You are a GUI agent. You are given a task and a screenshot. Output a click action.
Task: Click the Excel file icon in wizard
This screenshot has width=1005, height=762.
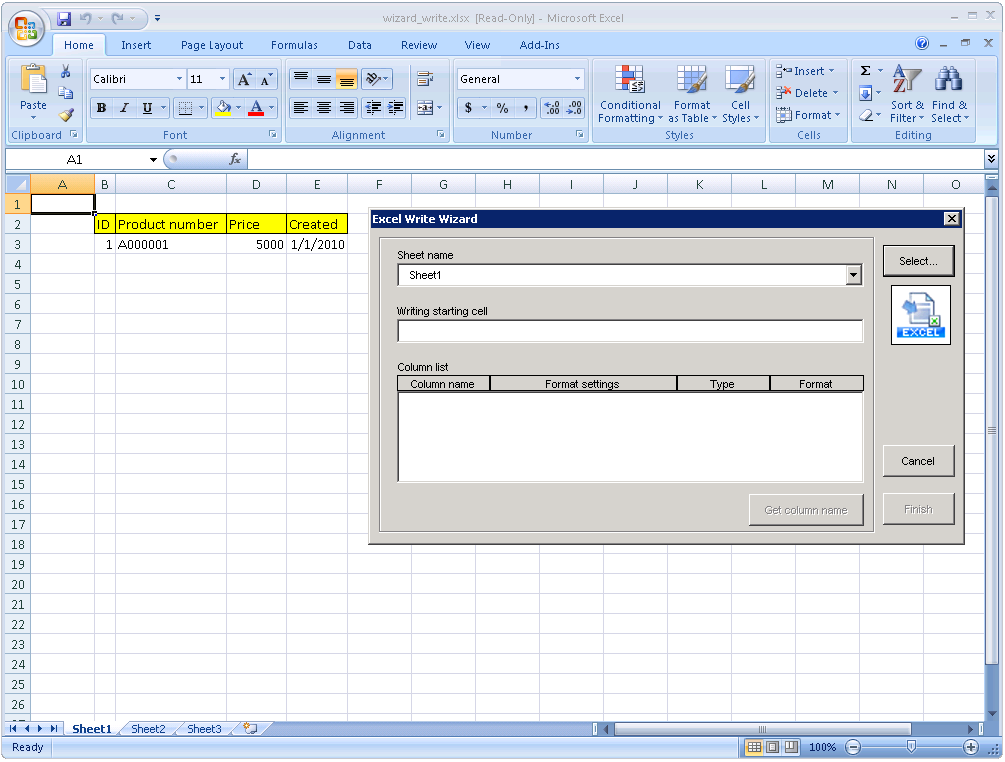[920, 315]
